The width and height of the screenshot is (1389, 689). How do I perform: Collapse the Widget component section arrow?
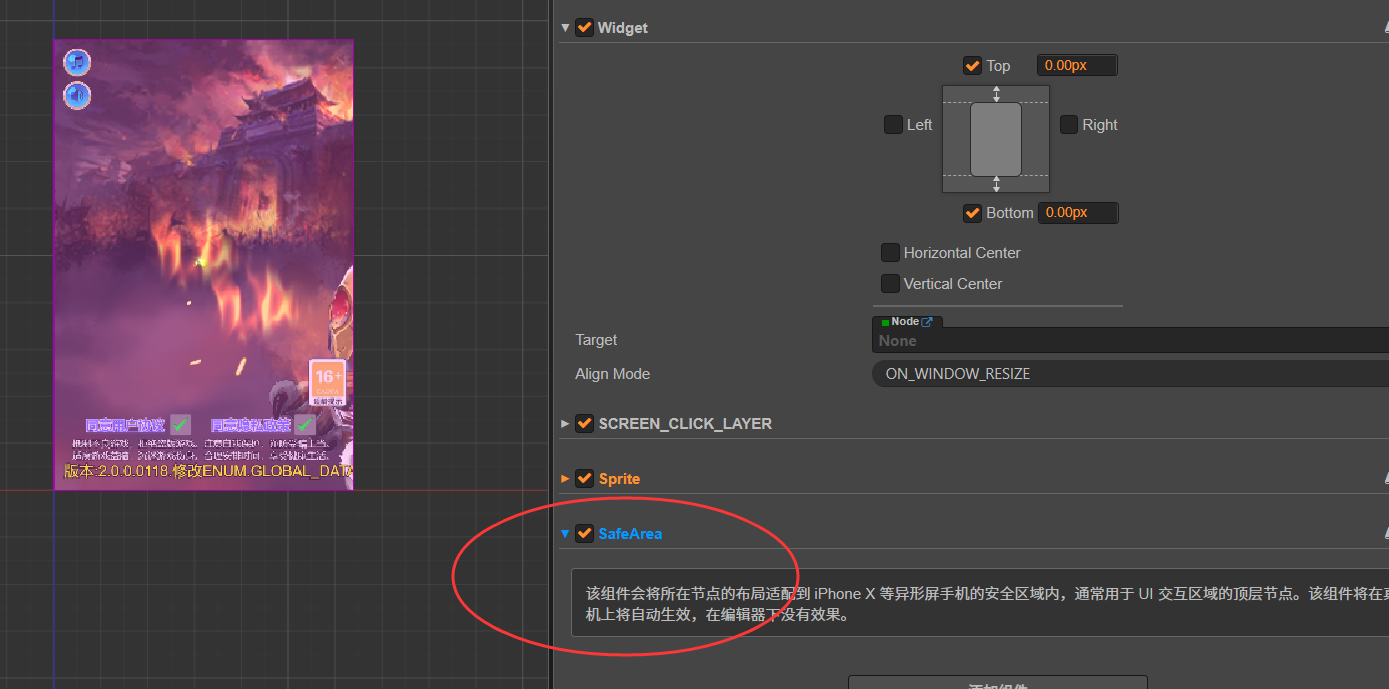pyautogui.click(x=566, y=28)
